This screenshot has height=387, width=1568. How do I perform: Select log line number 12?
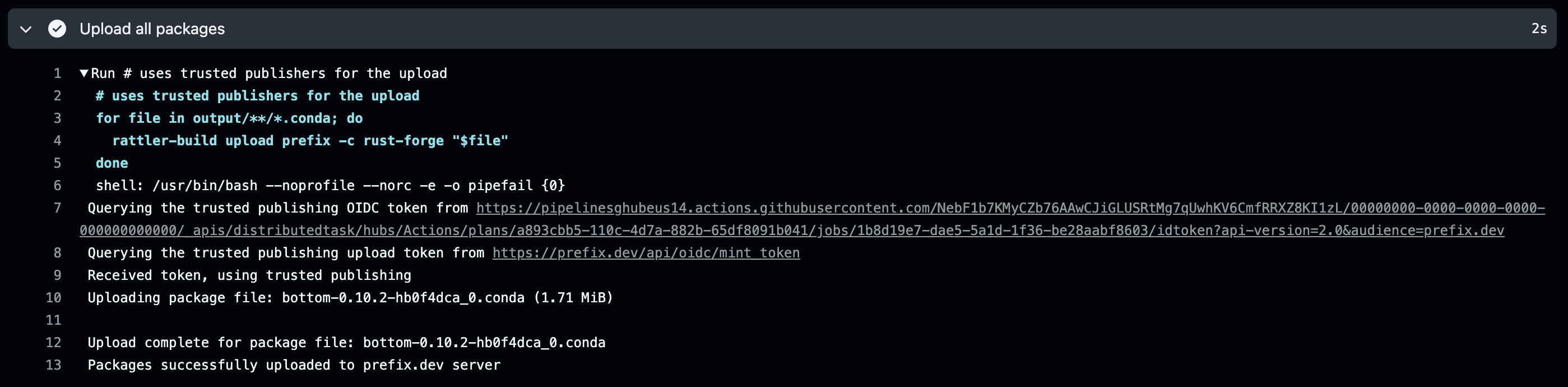(54, 343)
